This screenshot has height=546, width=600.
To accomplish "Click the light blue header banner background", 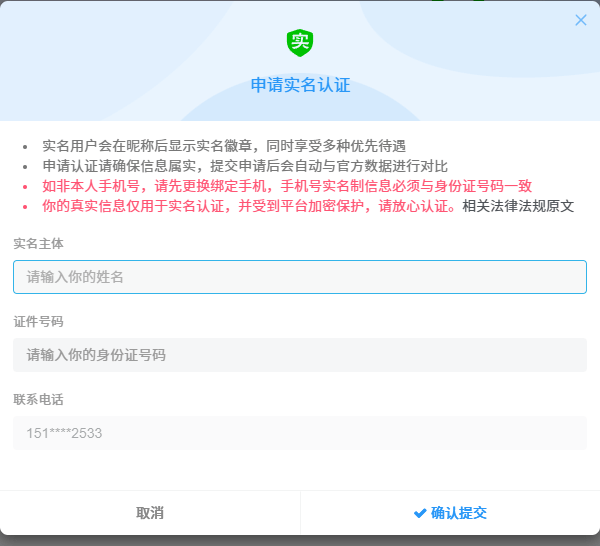I will 120,60.
